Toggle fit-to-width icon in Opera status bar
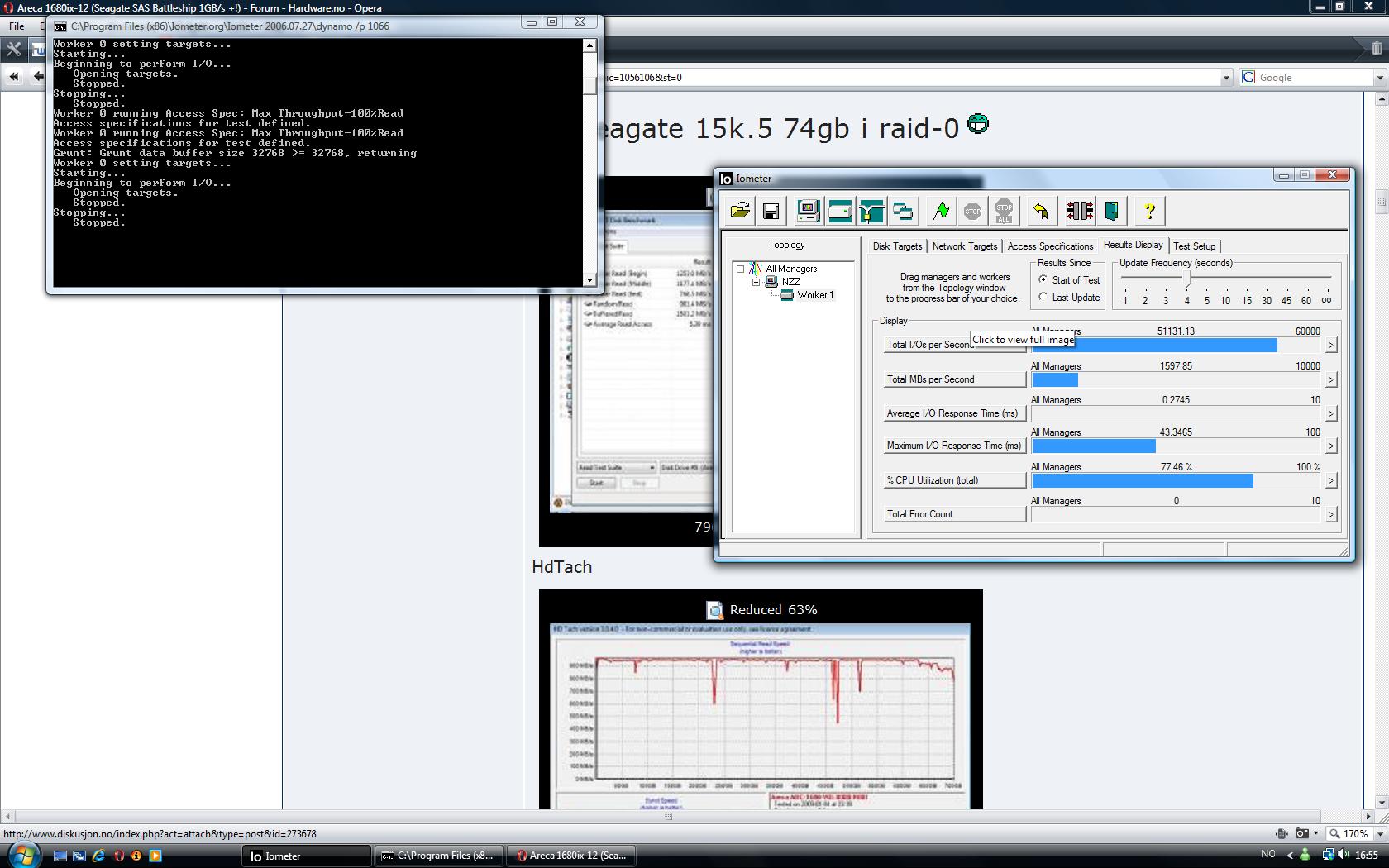The image size is (1389, 868). click(x=1282, y=833)
